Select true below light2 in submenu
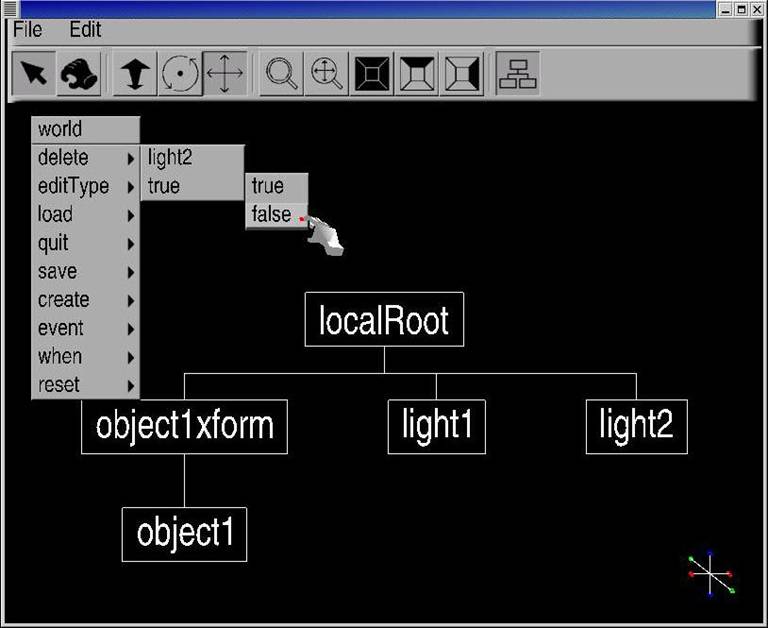Viewport: 768px width, 628px height. [192, 187]
